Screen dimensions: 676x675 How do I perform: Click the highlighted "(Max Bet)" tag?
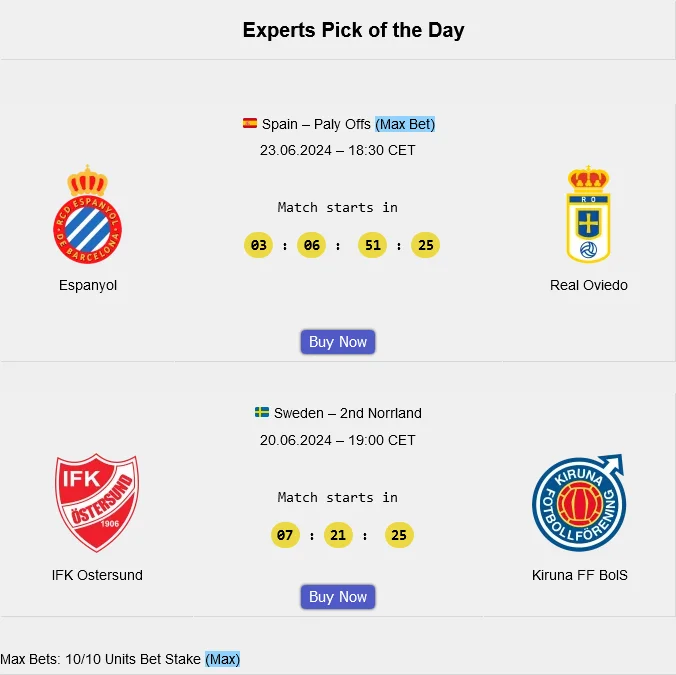tap(405, 124)
